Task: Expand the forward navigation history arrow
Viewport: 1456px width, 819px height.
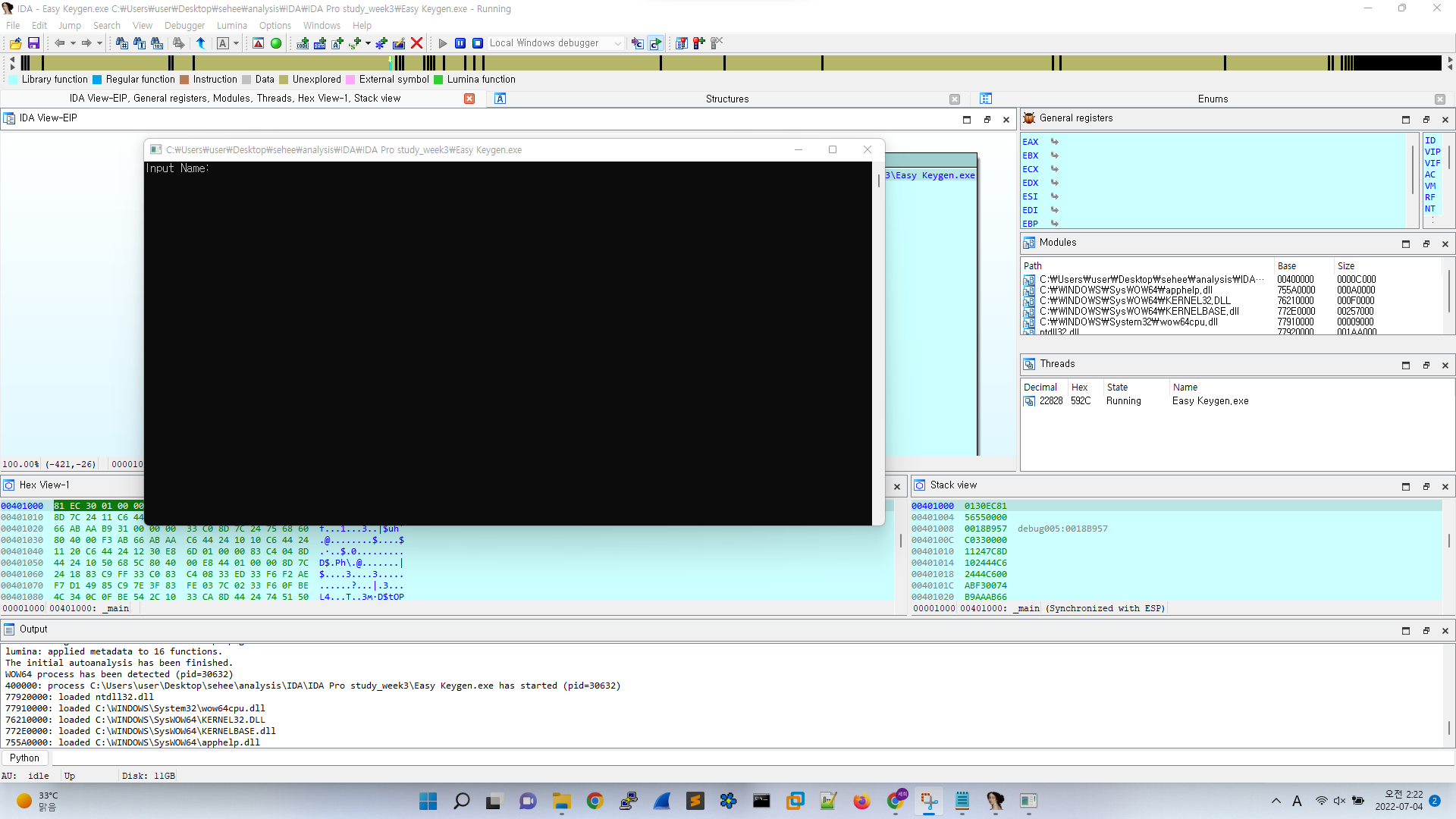Action: pyautogui.click(x=99, y=43)
